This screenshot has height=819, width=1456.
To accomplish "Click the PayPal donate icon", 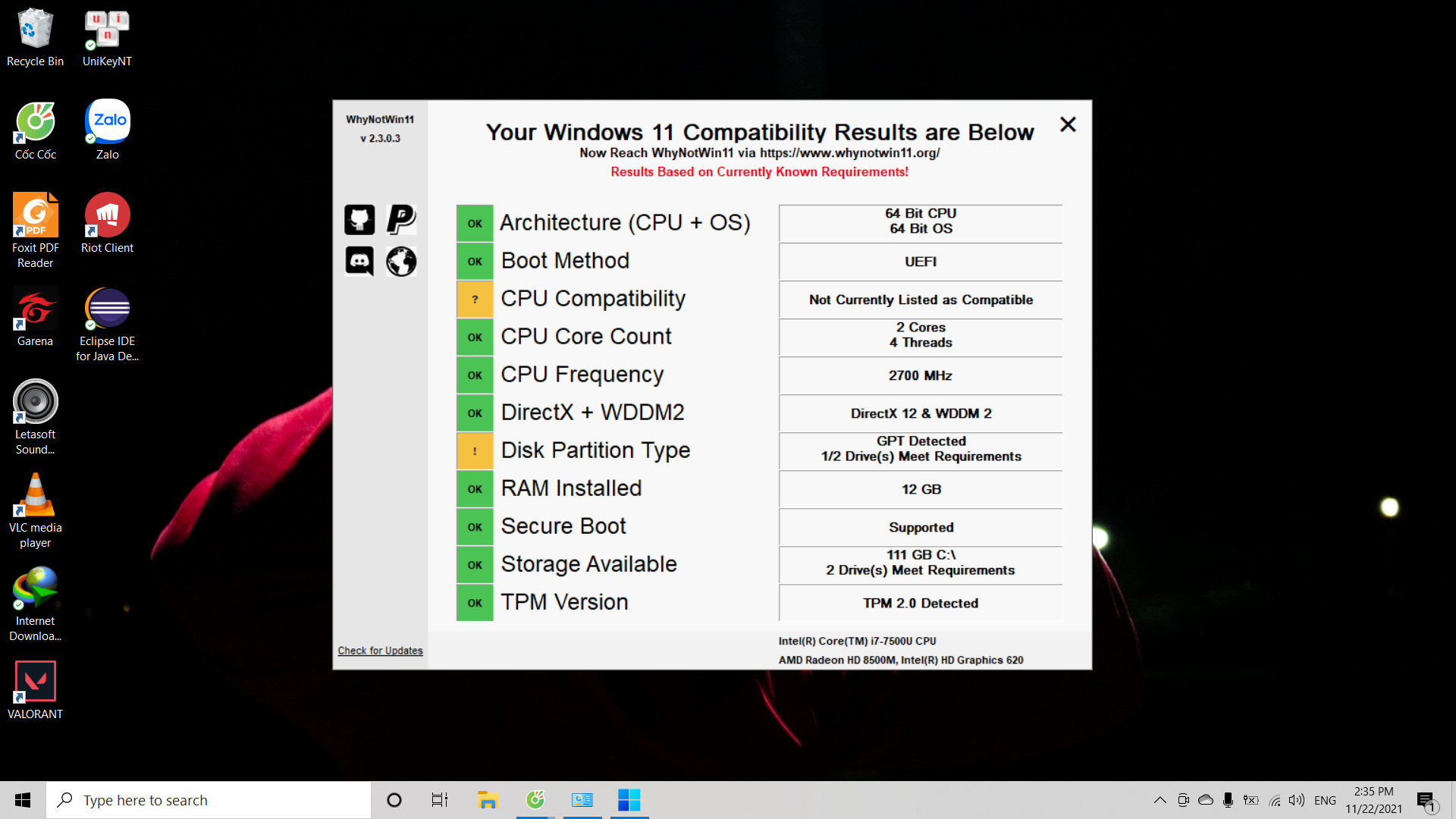I will pyautogui.click(x=401, y=220).
